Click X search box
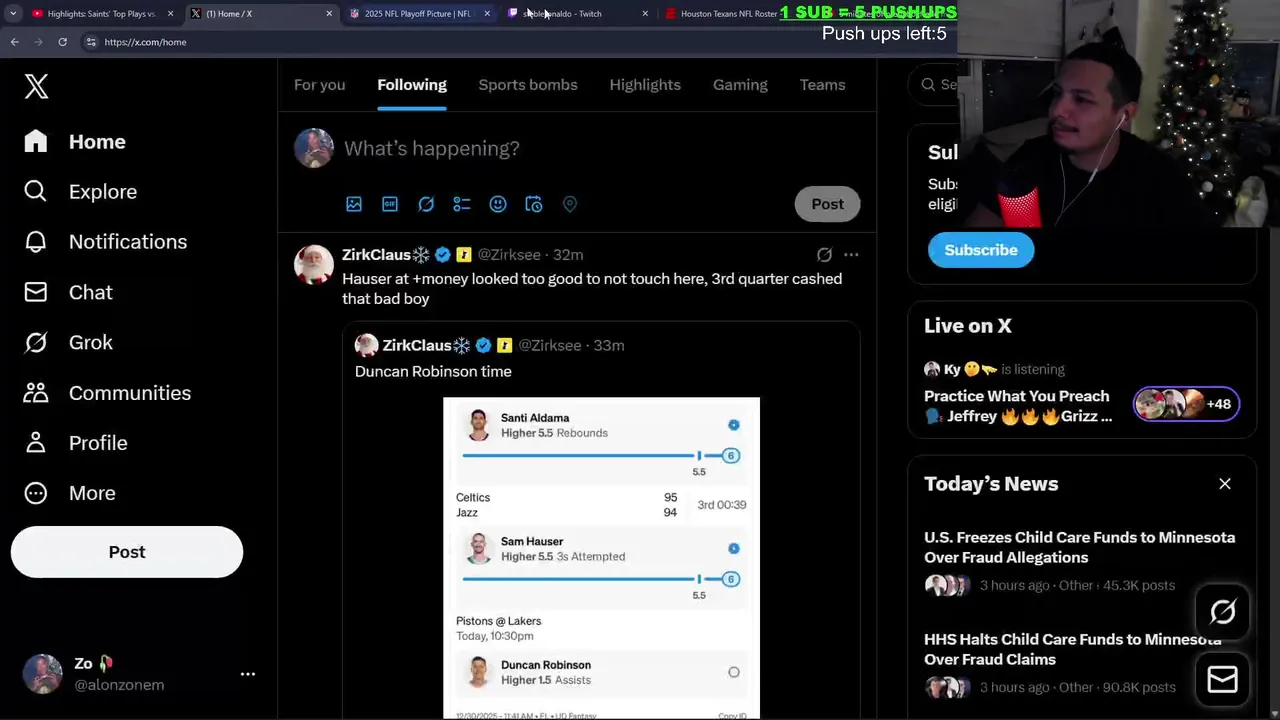Viewport: 1280px width, 720px height. tap(933, 85)
